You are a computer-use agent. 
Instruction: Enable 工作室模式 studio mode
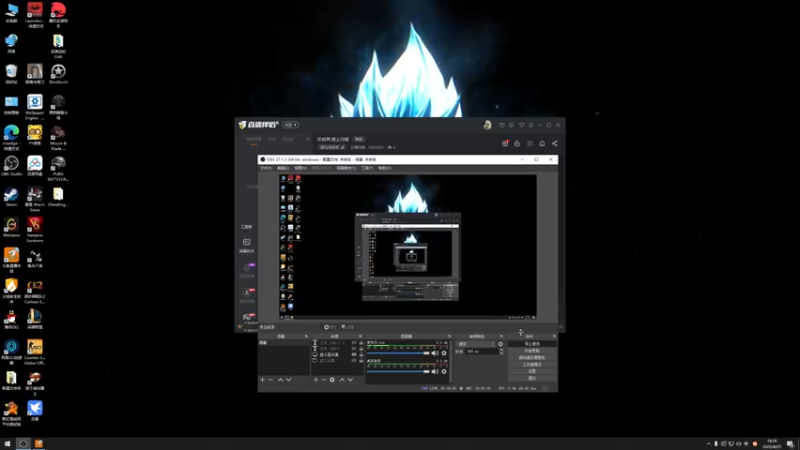(x=532, y=365)
